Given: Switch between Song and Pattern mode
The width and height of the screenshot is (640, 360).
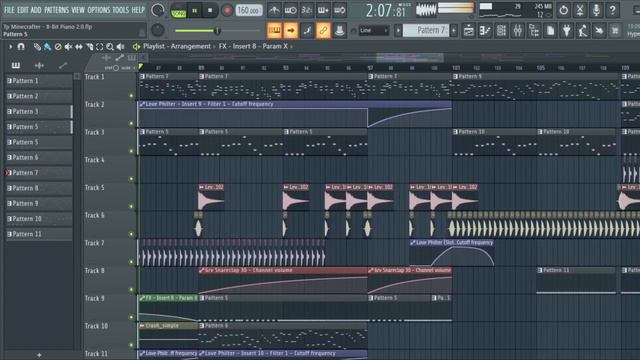Looking at the screenshot, I should [178, 11].
